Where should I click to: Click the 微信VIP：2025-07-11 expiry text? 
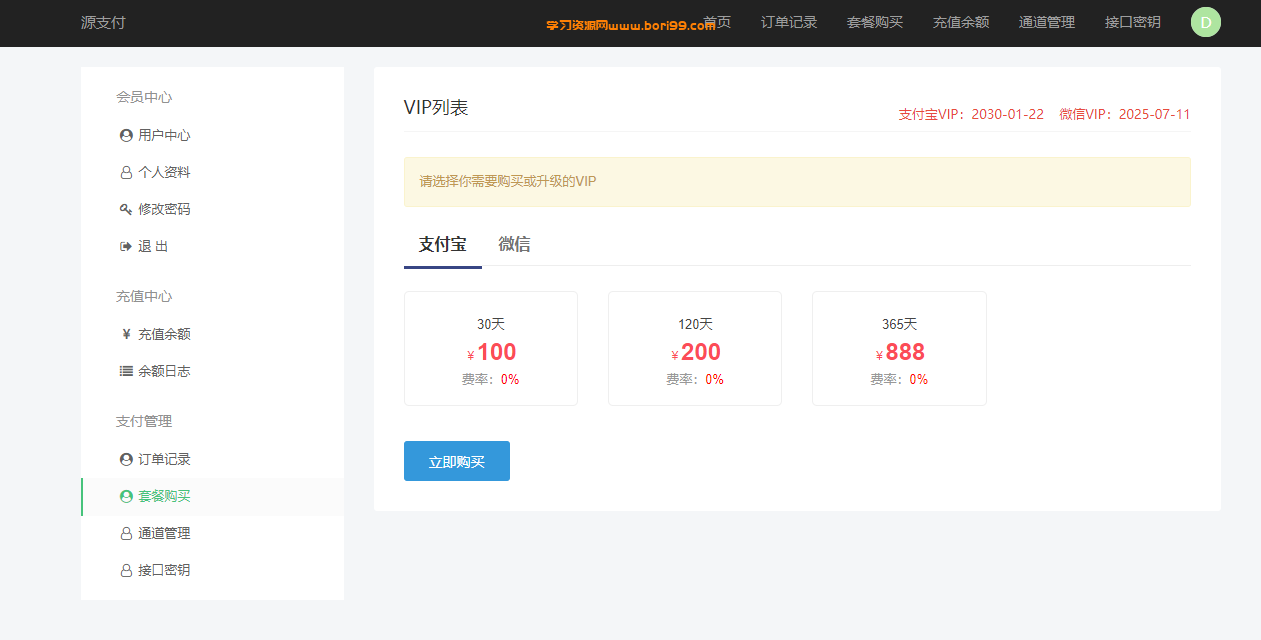pos(1125,114)
